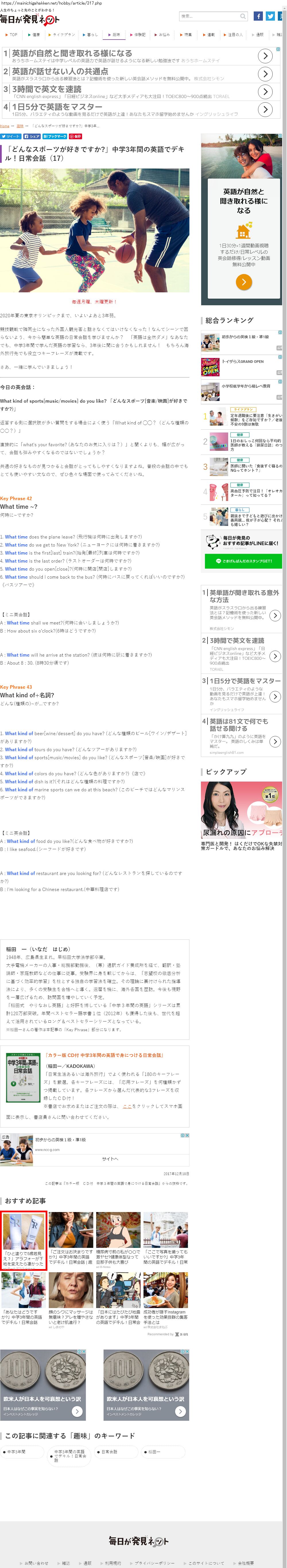Open 趣味 navigation menu item

click(x=114, y=35)
